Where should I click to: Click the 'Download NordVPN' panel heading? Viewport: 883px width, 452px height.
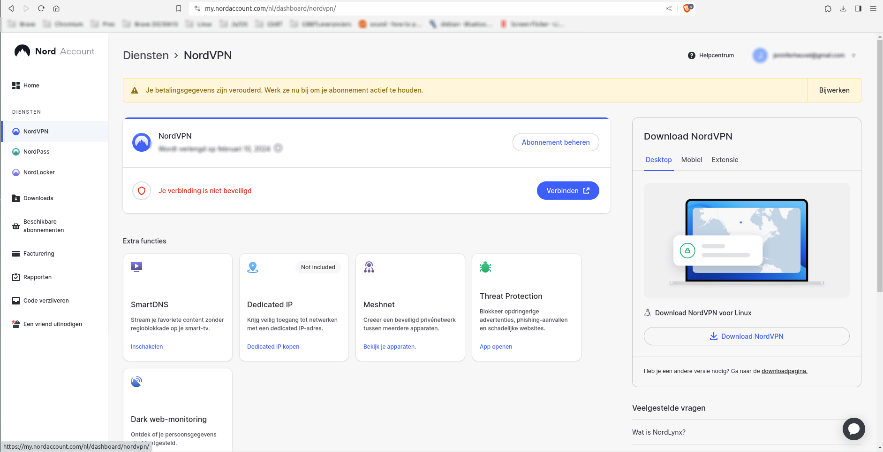(688, 136)
